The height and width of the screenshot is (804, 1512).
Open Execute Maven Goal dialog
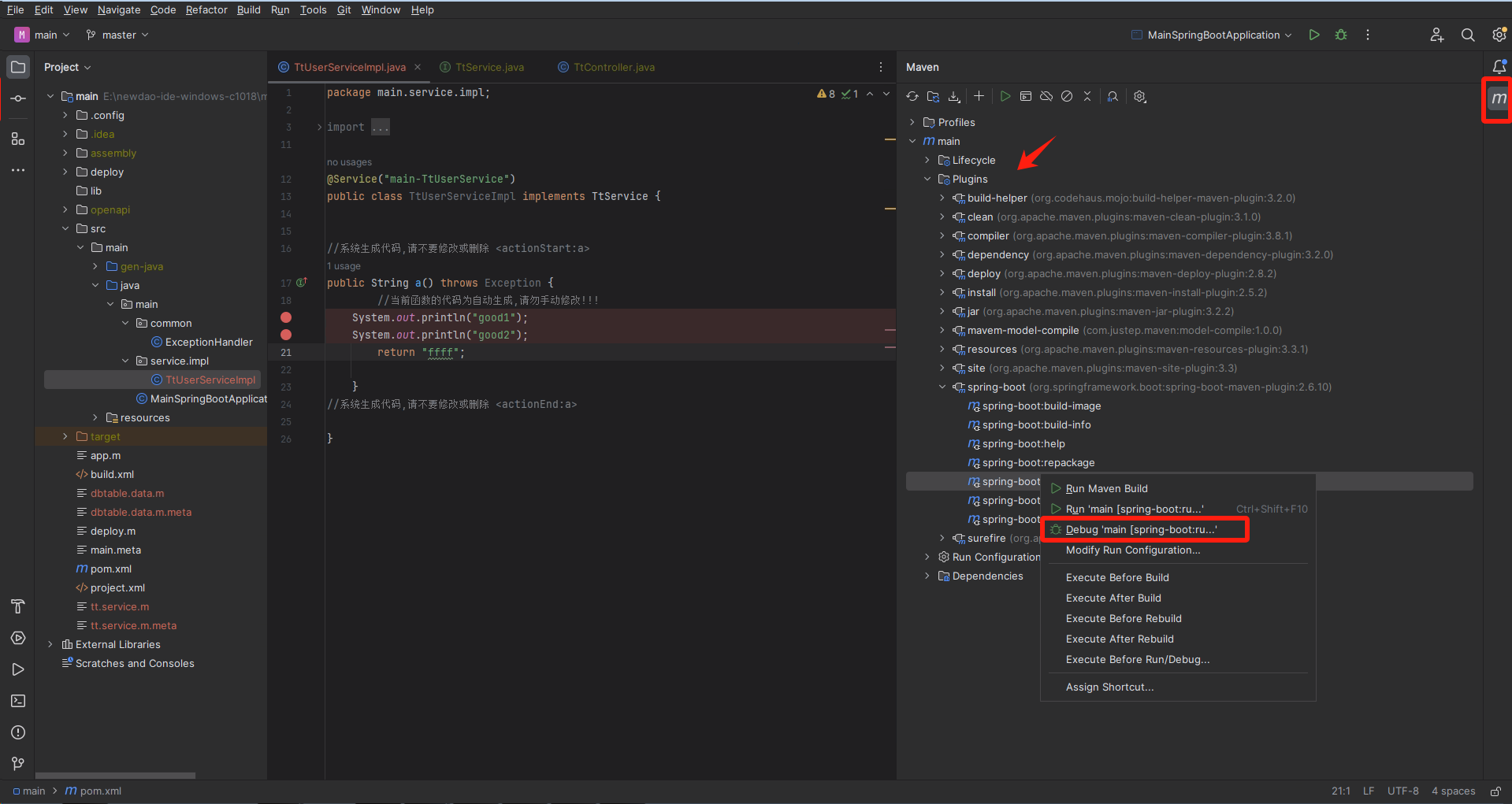click(1026, 96)
